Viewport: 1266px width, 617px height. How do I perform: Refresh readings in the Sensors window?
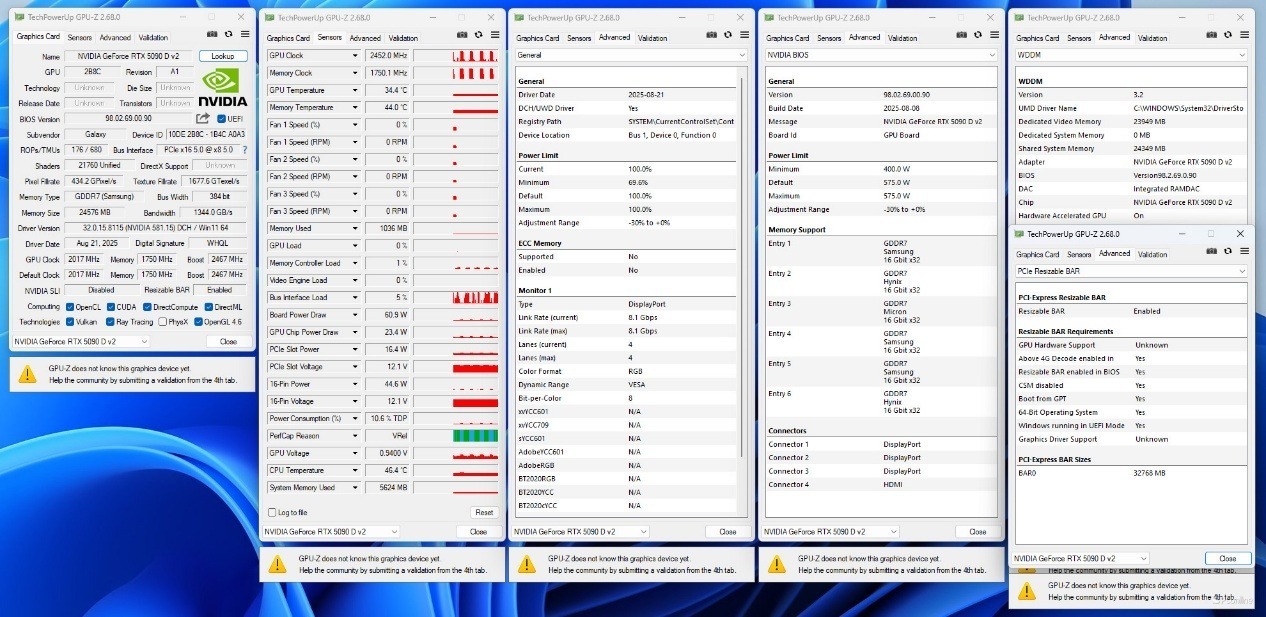(478, 36)
